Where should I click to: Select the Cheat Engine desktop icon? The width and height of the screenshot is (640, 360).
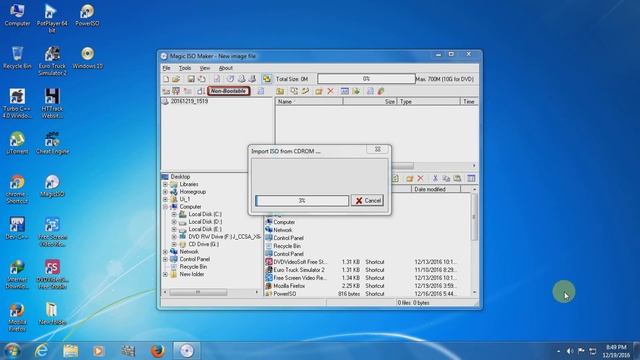[52, 143]
